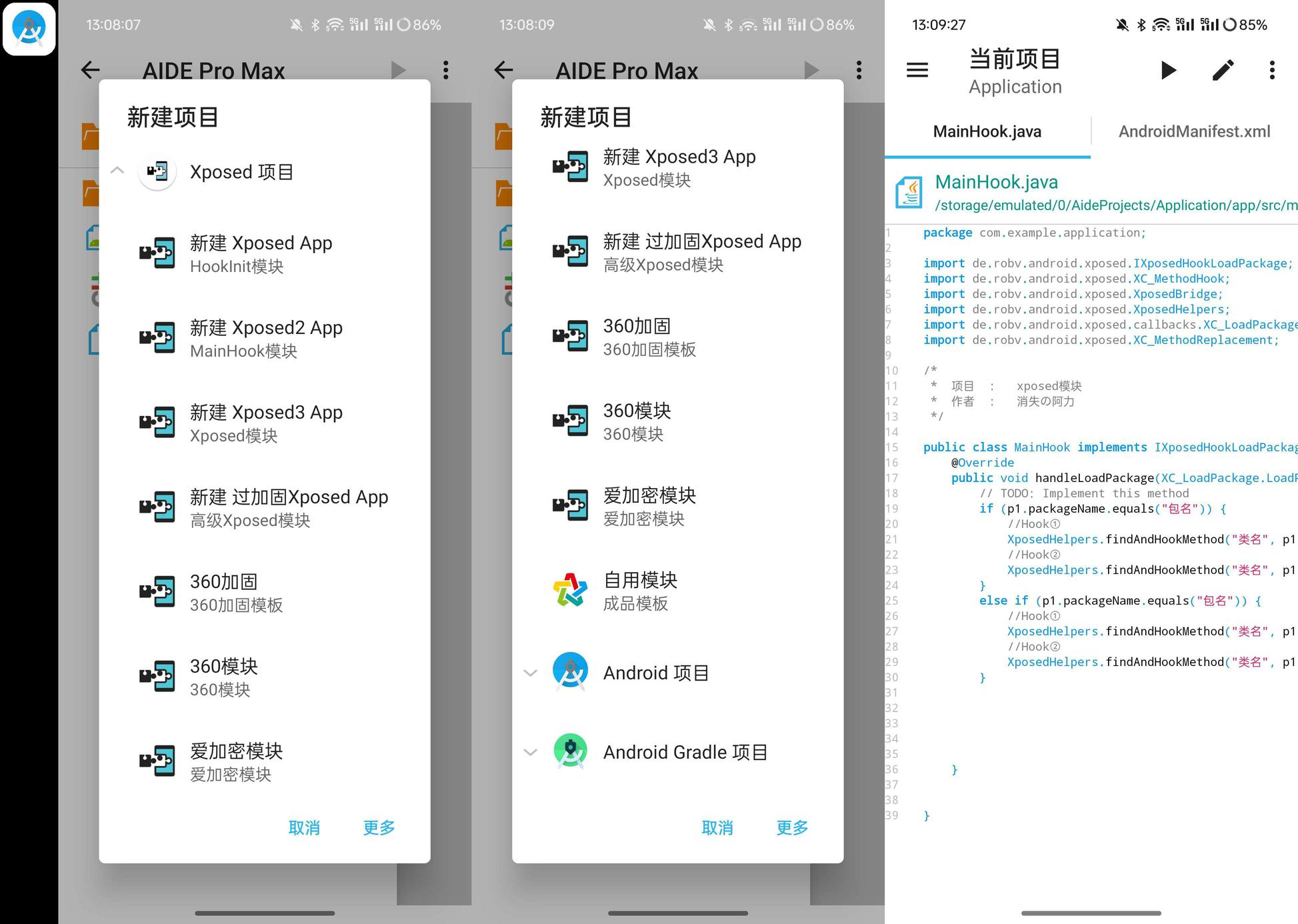This screenshot has width=1298, height=924.
Task: Tap the Wi-Fi status icon at 13:09:27
Action: [1161, 25]
